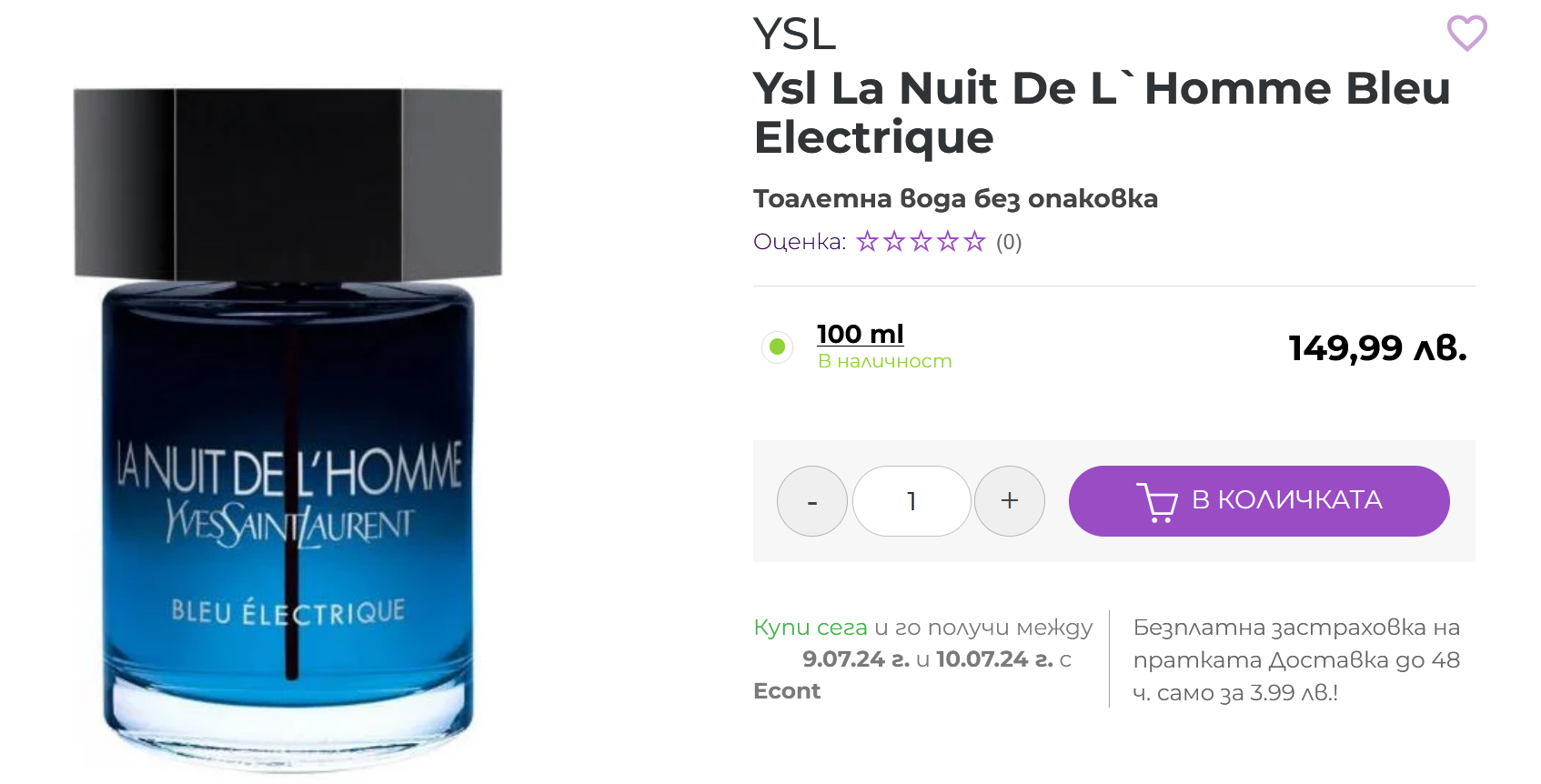Rate product with the fourth star
Image resolution: width=1541 pixels, height=784 pixels.
pos(948,241)
